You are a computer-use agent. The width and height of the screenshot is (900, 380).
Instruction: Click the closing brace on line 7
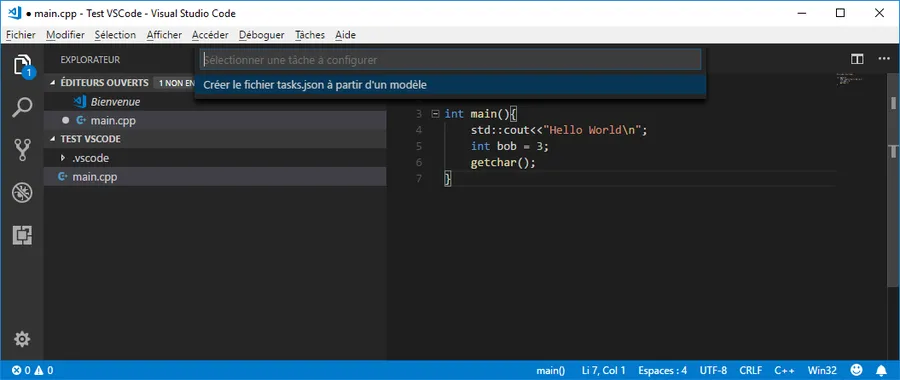point(448,179)
